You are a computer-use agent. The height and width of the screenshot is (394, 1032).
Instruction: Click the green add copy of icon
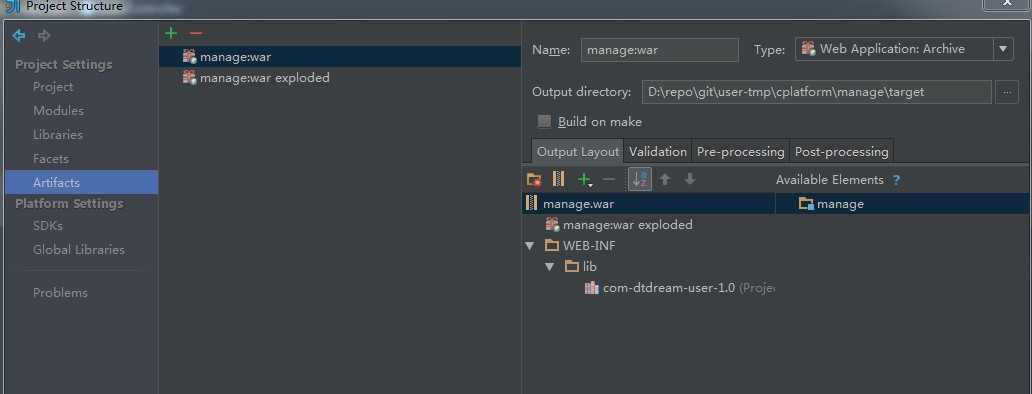(x=584, y=179)
